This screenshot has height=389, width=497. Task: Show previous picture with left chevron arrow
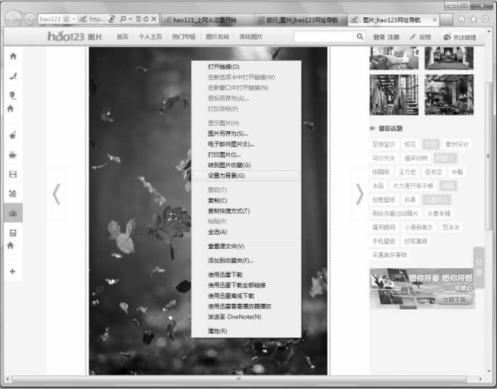click(x=57, y=194)
